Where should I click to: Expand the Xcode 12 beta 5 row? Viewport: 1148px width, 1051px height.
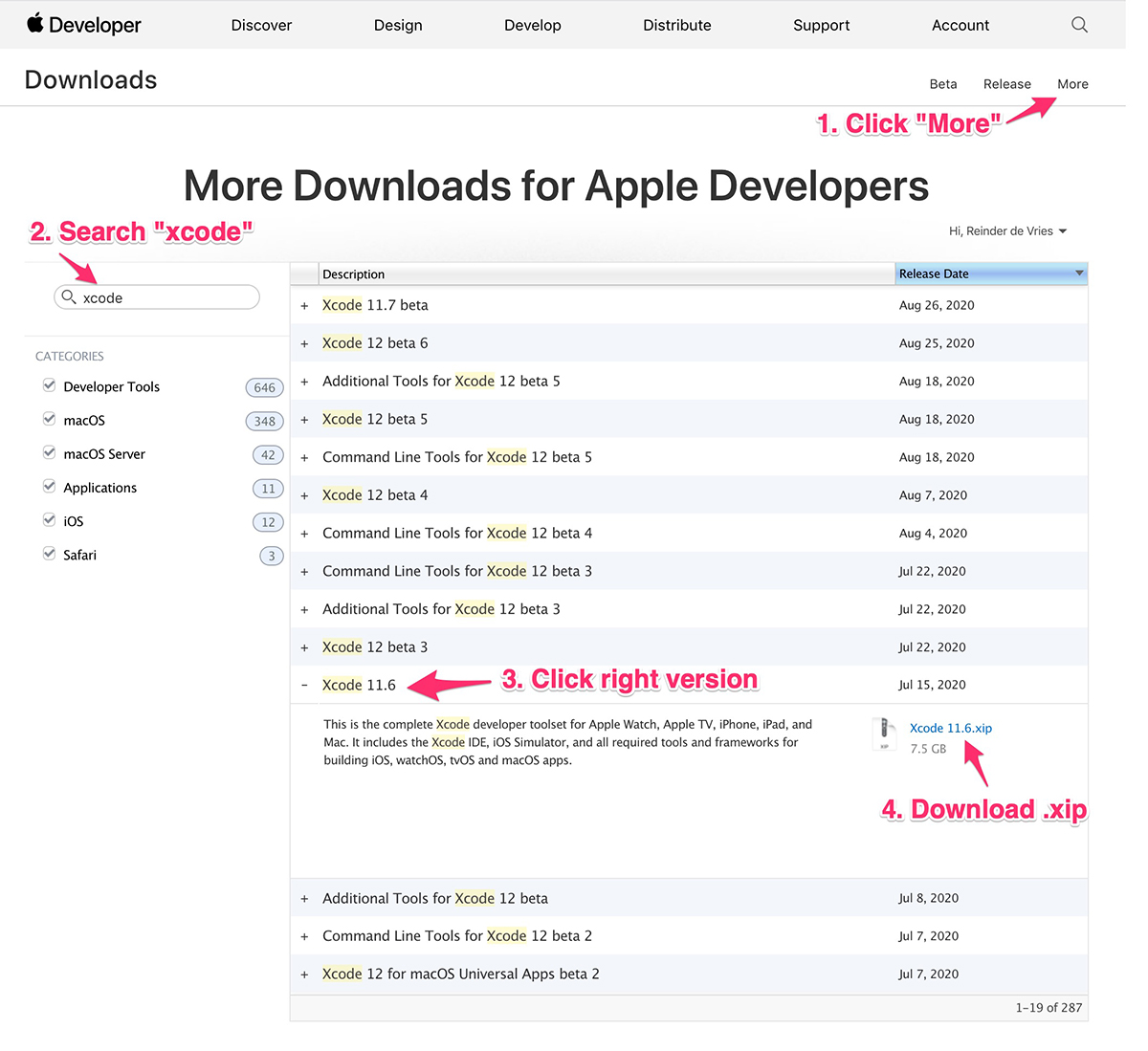(x=304, y=420)
